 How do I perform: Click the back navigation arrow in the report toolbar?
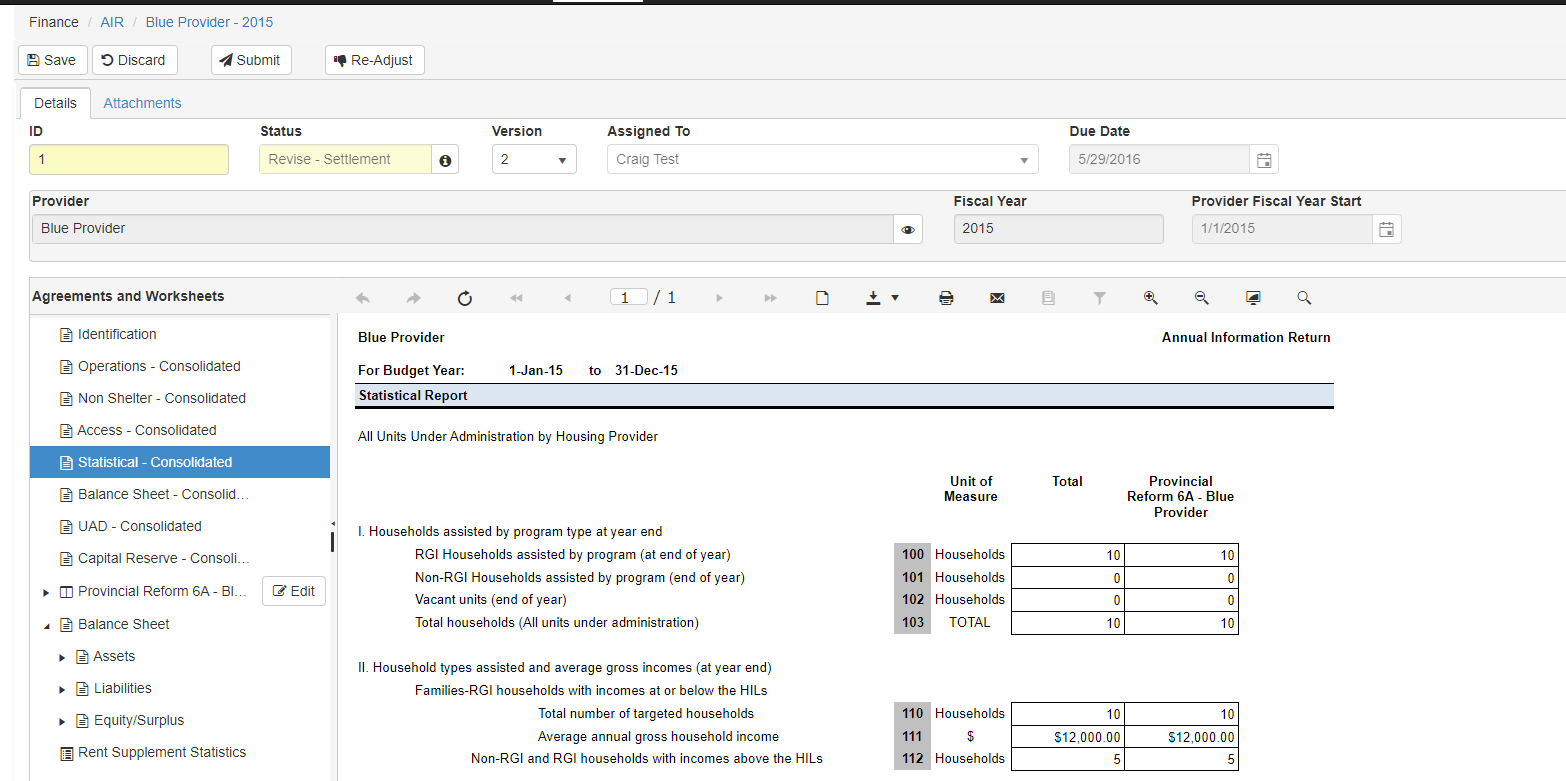[x=362, y=298]
